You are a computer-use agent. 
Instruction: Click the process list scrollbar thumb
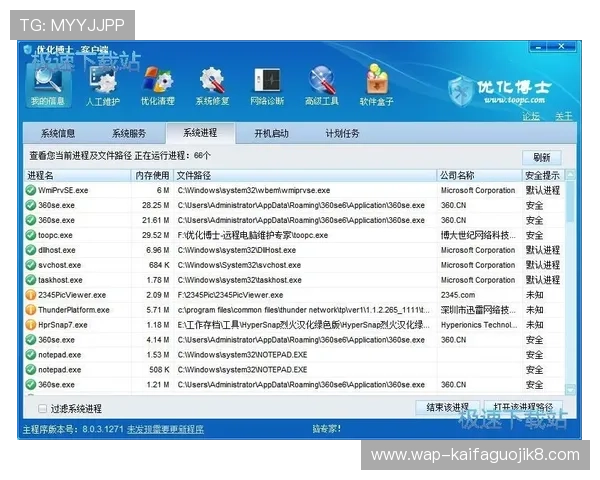coord(570,201)
